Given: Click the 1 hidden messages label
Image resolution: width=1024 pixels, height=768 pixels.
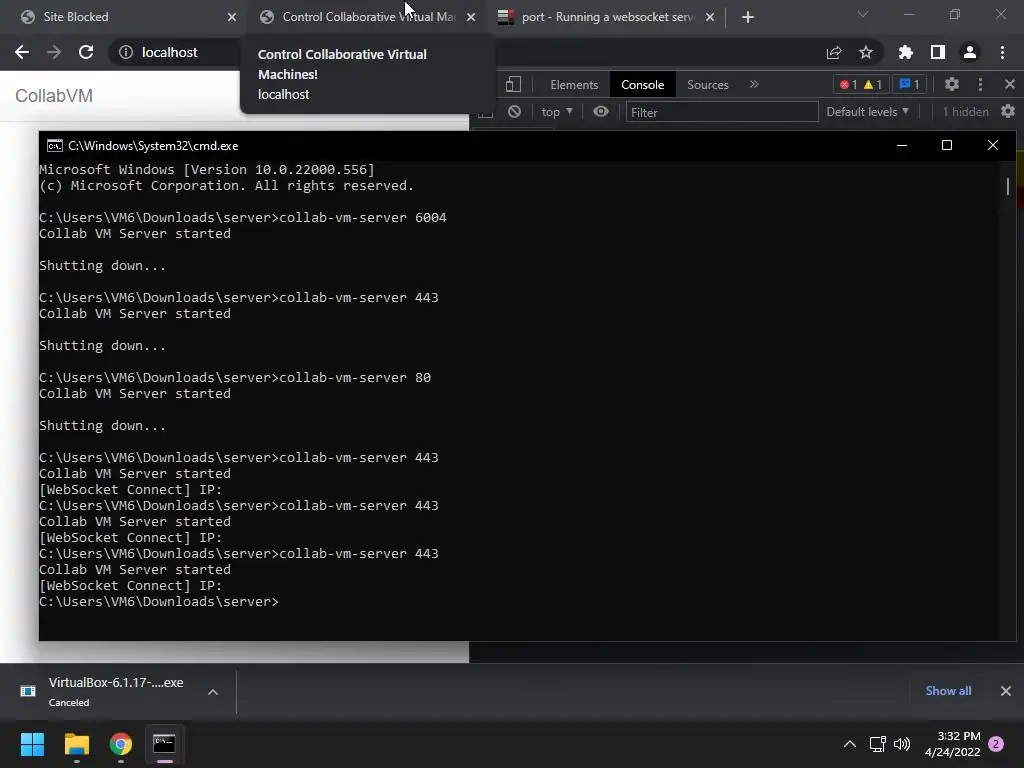Looking at the screenshot, I should (965, 112).
